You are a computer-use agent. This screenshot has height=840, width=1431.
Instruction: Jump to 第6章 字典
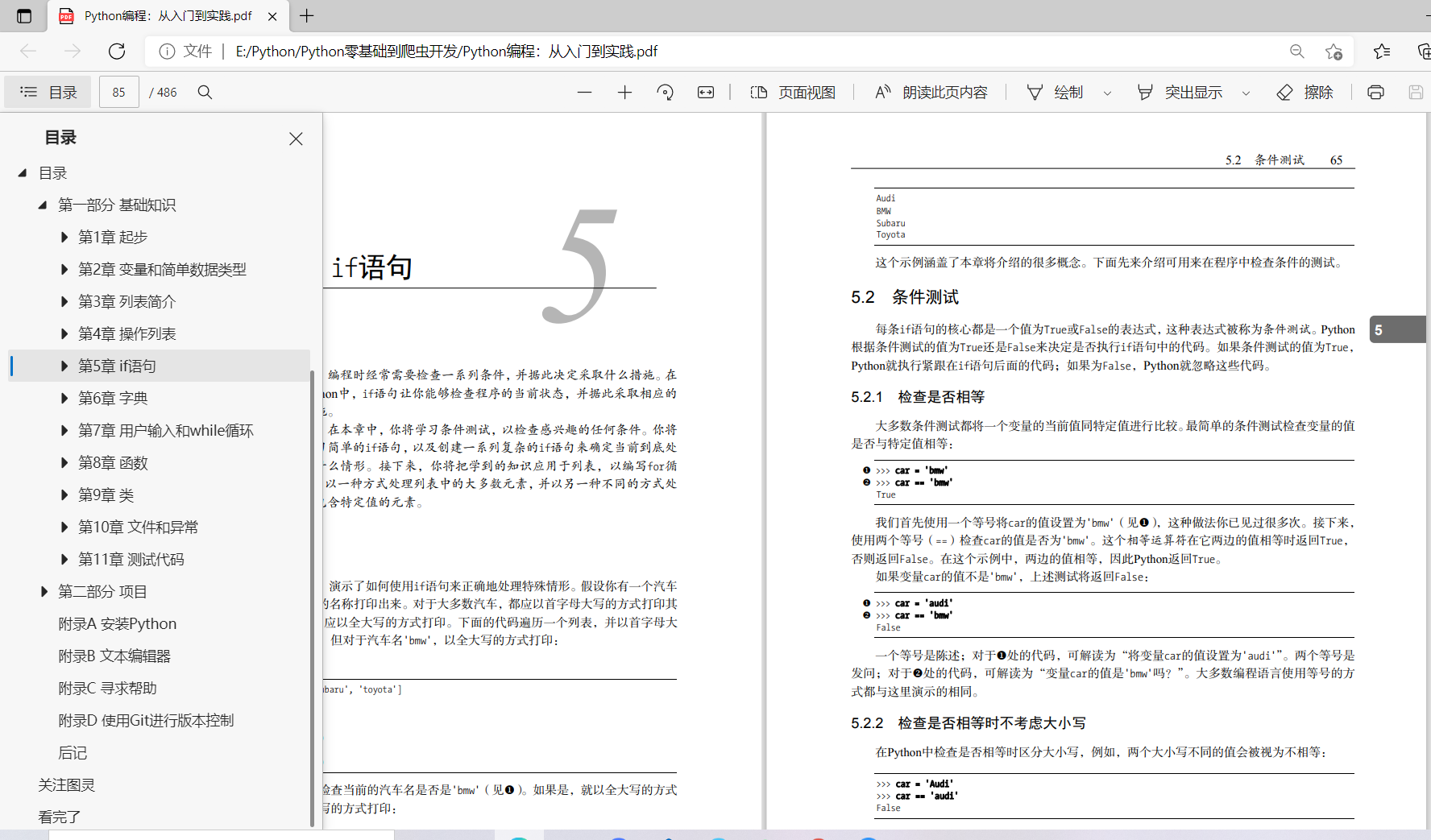pyautogui.click(x=113, y=398)
